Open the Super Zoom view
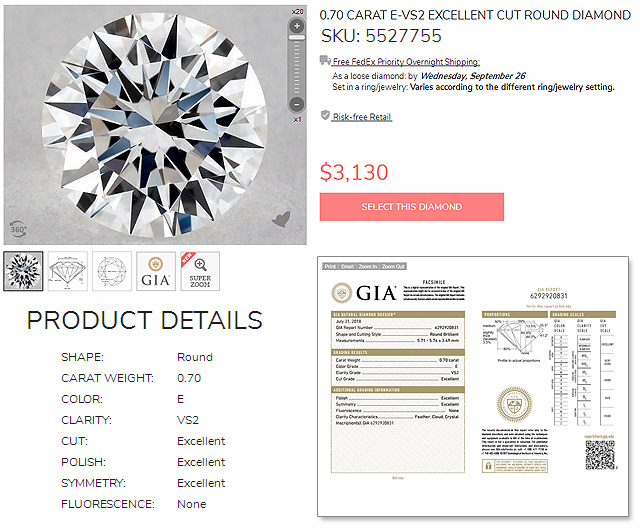The image size is (640, 530). pos(200,271)
